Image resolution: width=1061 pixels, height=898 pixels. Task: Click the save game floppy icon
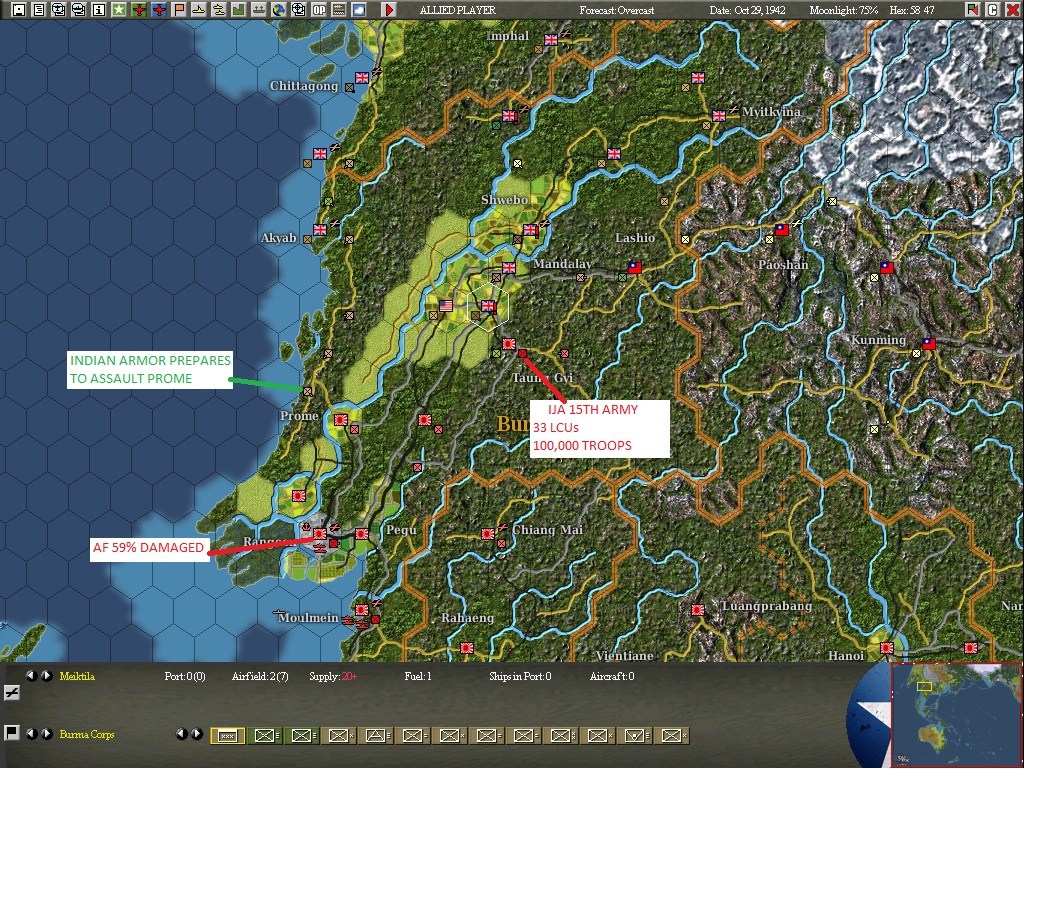(19, 9)
